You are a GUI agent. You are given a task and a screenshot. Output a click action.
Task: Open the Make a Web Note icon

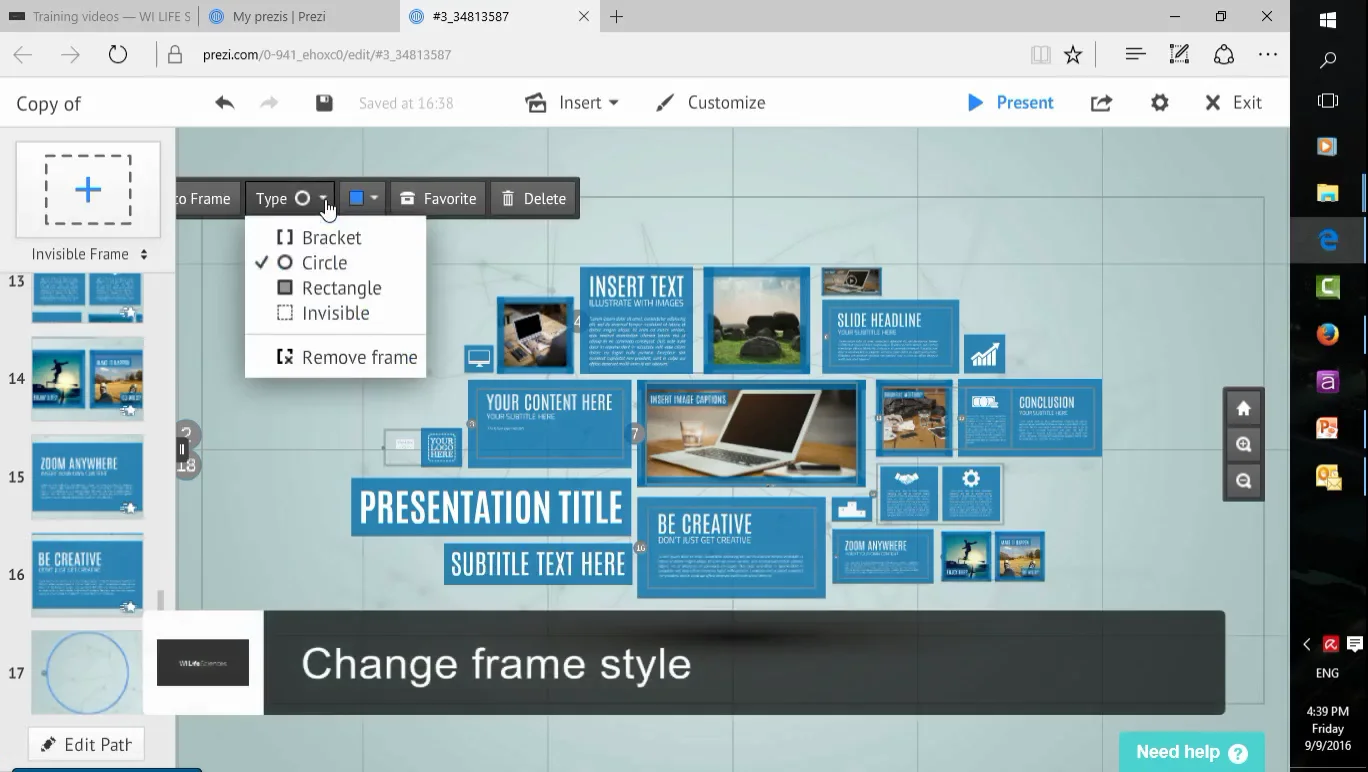coord(1179,55)
